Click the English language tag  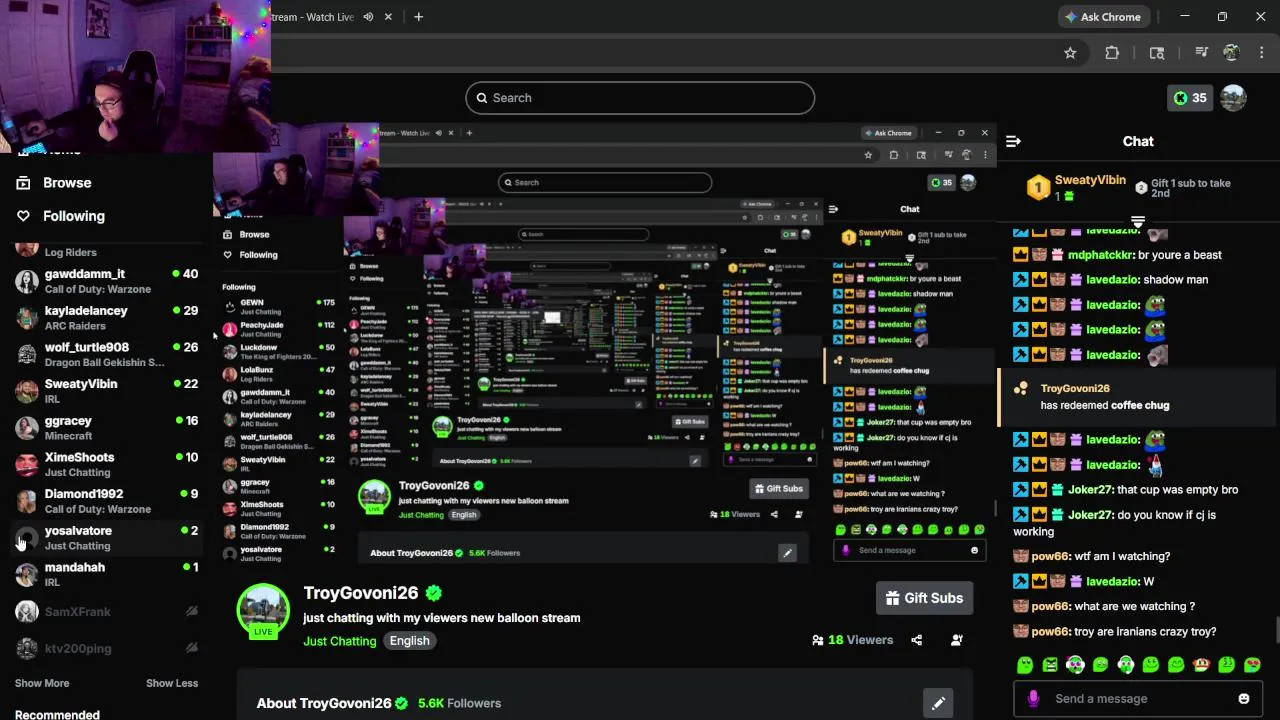coord(410,641)
